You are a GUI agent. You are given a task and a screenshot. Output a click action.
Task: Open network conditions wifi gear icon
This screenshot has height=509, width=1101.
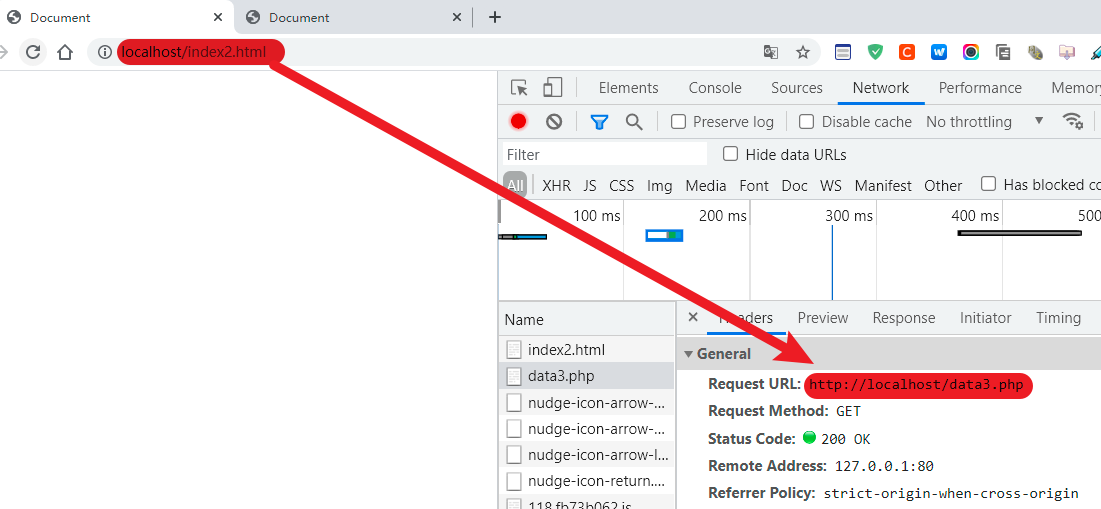(x=1073, y=121)
